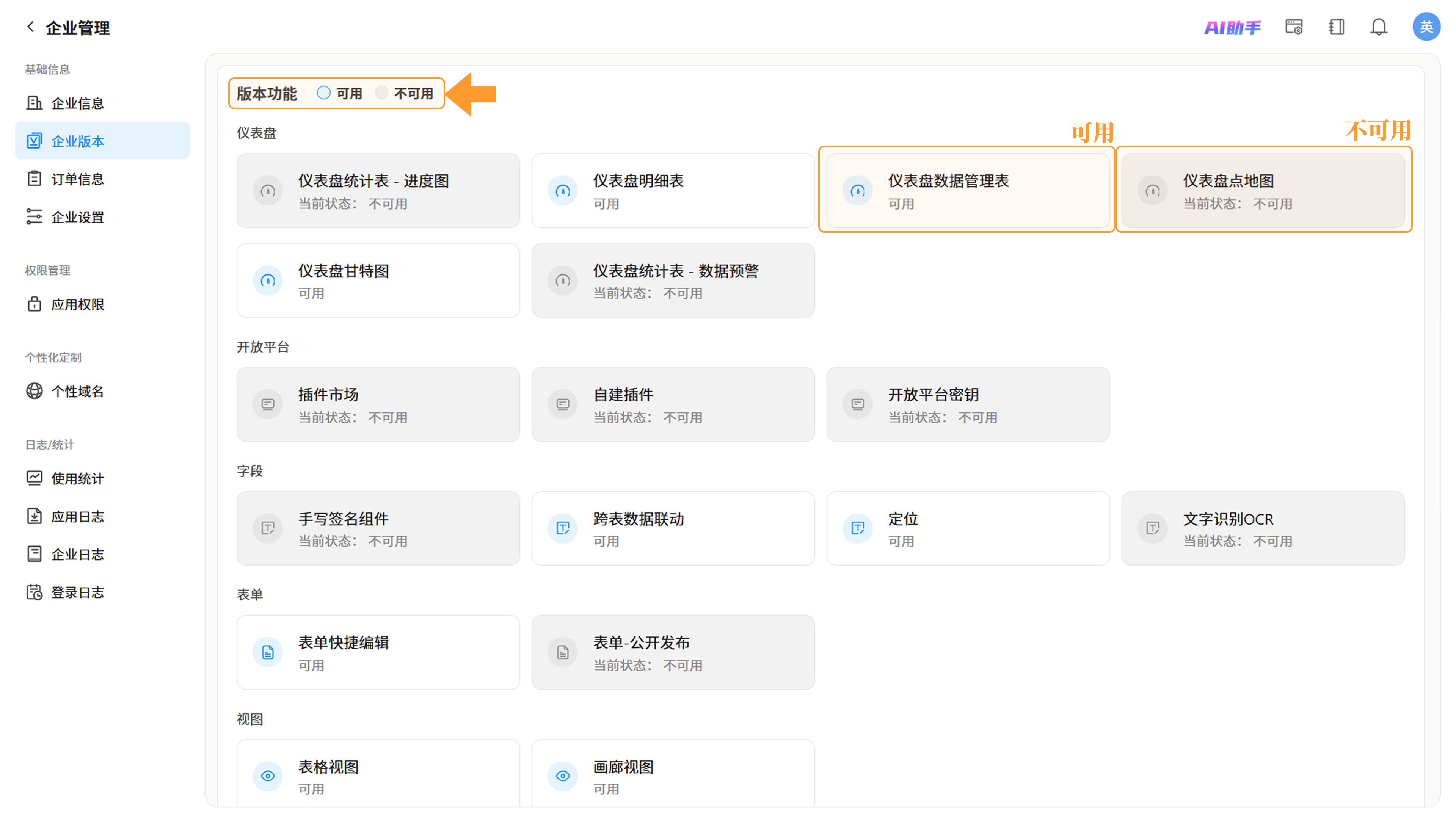Go back using the arrow beside 企业管理
The height and width of the screenshot is (818, 1456).
30,27
